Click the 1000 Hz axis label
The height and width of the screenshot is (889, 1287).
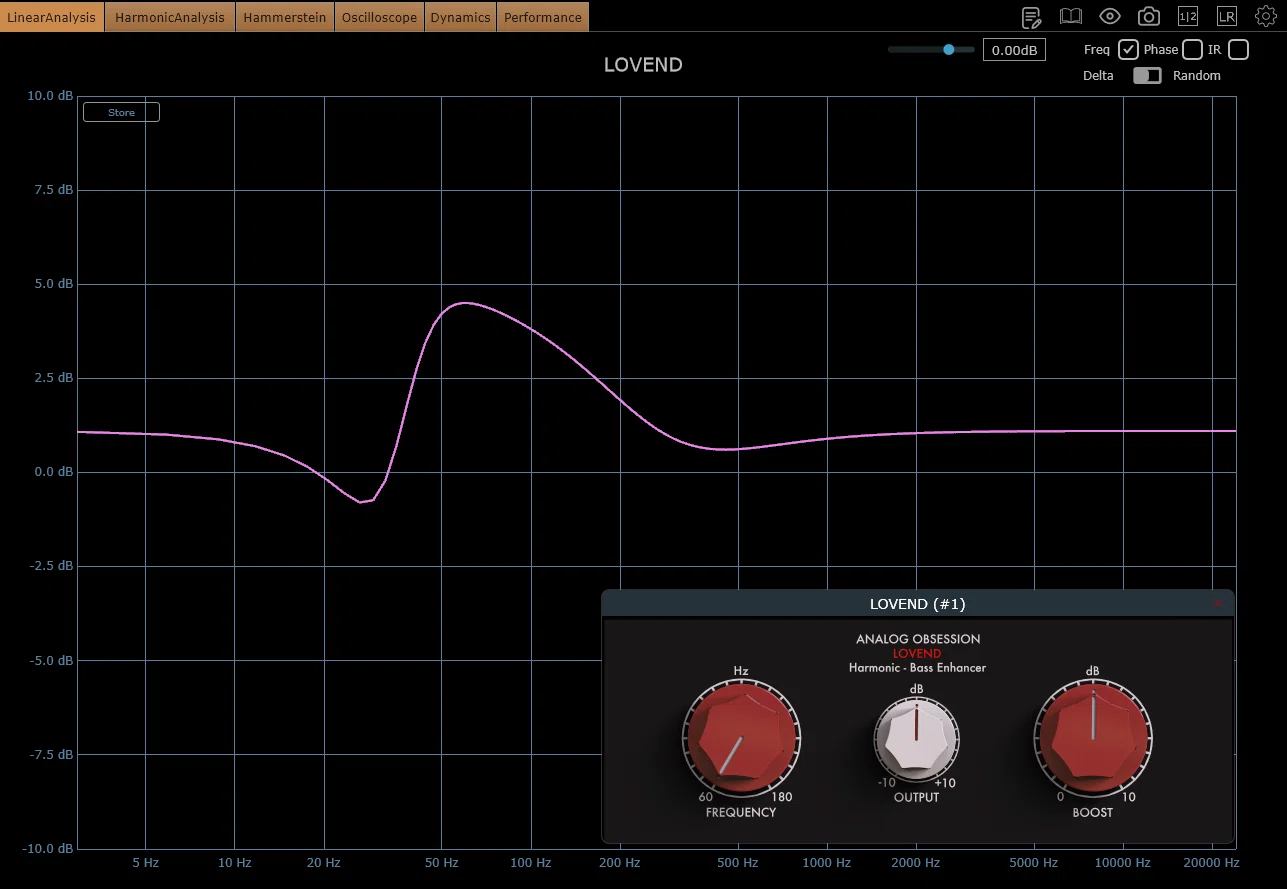pos(825,862)
